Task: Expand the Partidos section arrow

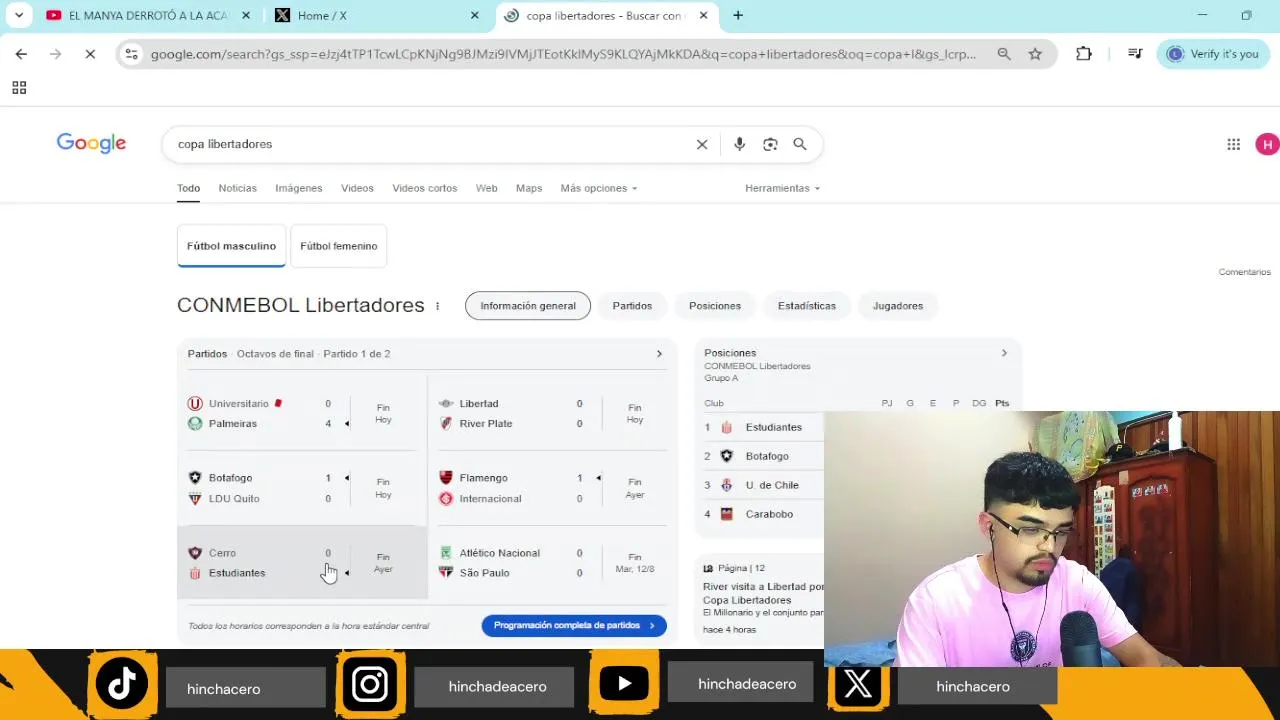Action: tap(659, 354)
